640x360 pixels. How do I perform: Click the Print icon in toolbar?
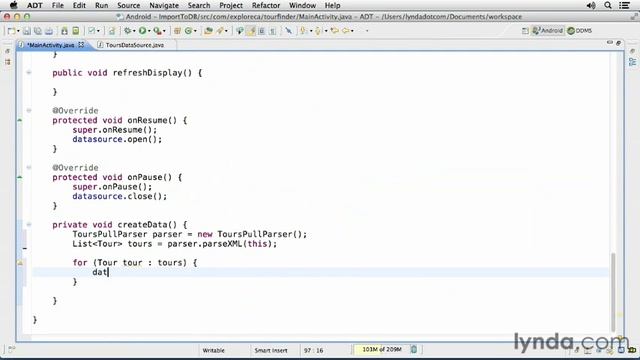point(49,31)
